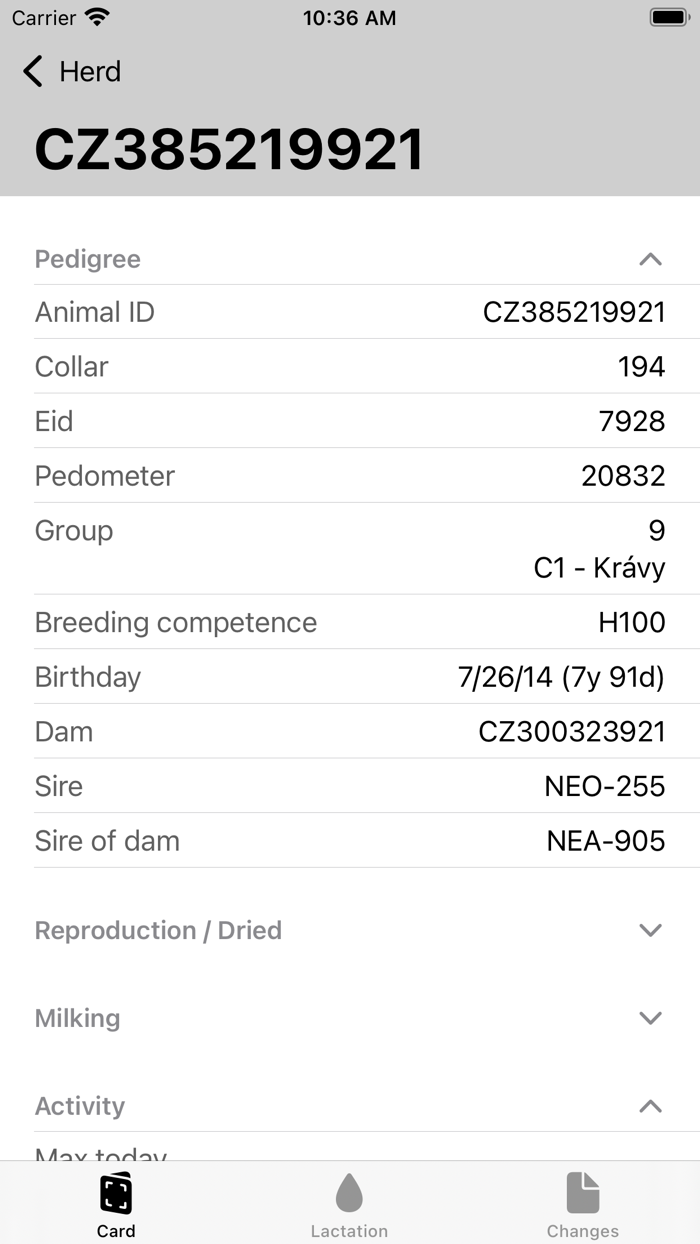Tap the Pedometer value 20832
700x1244 pixels.
coord(623,476)
